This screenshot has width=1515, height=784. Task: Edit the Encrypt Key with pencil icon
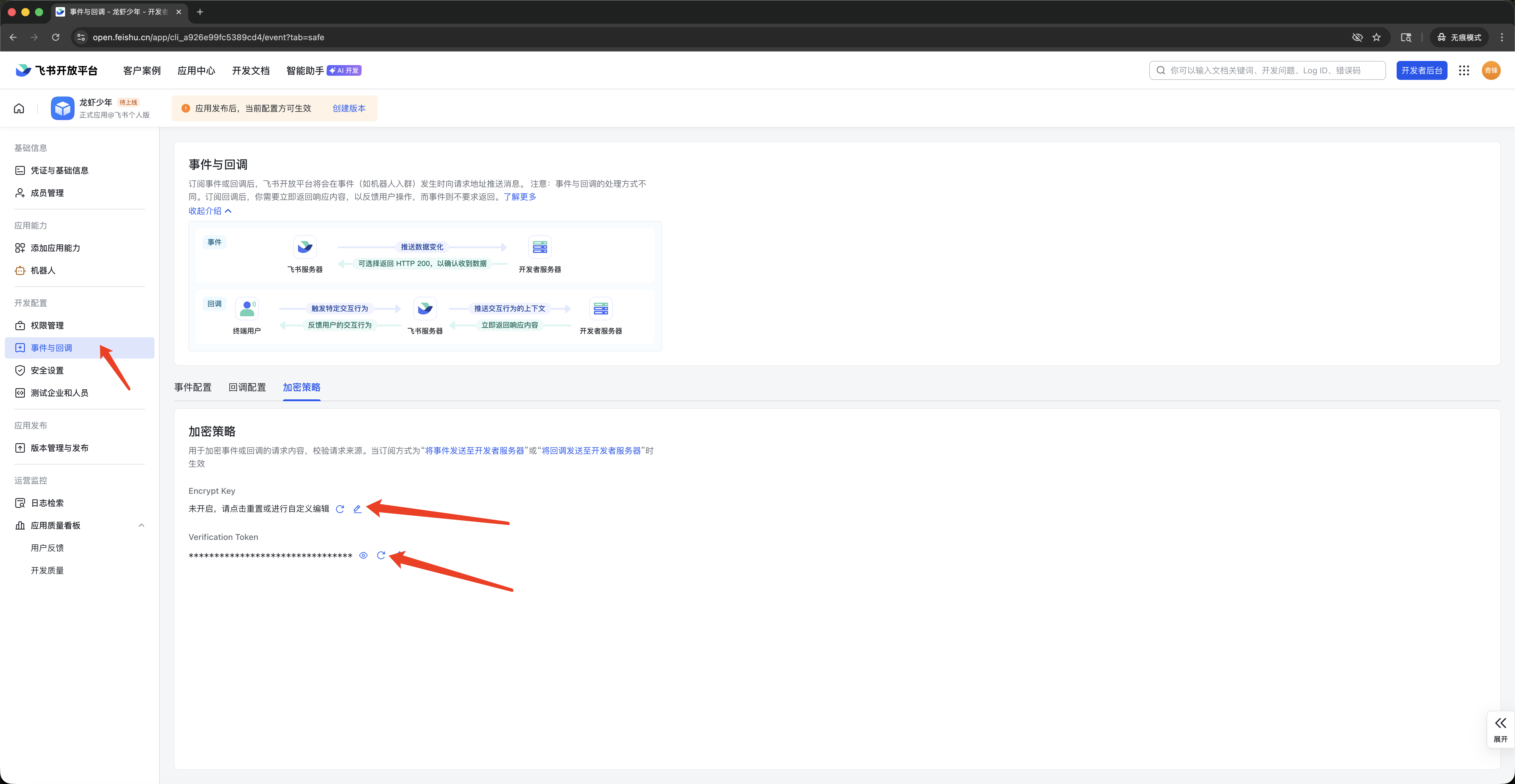coord(357,509)
